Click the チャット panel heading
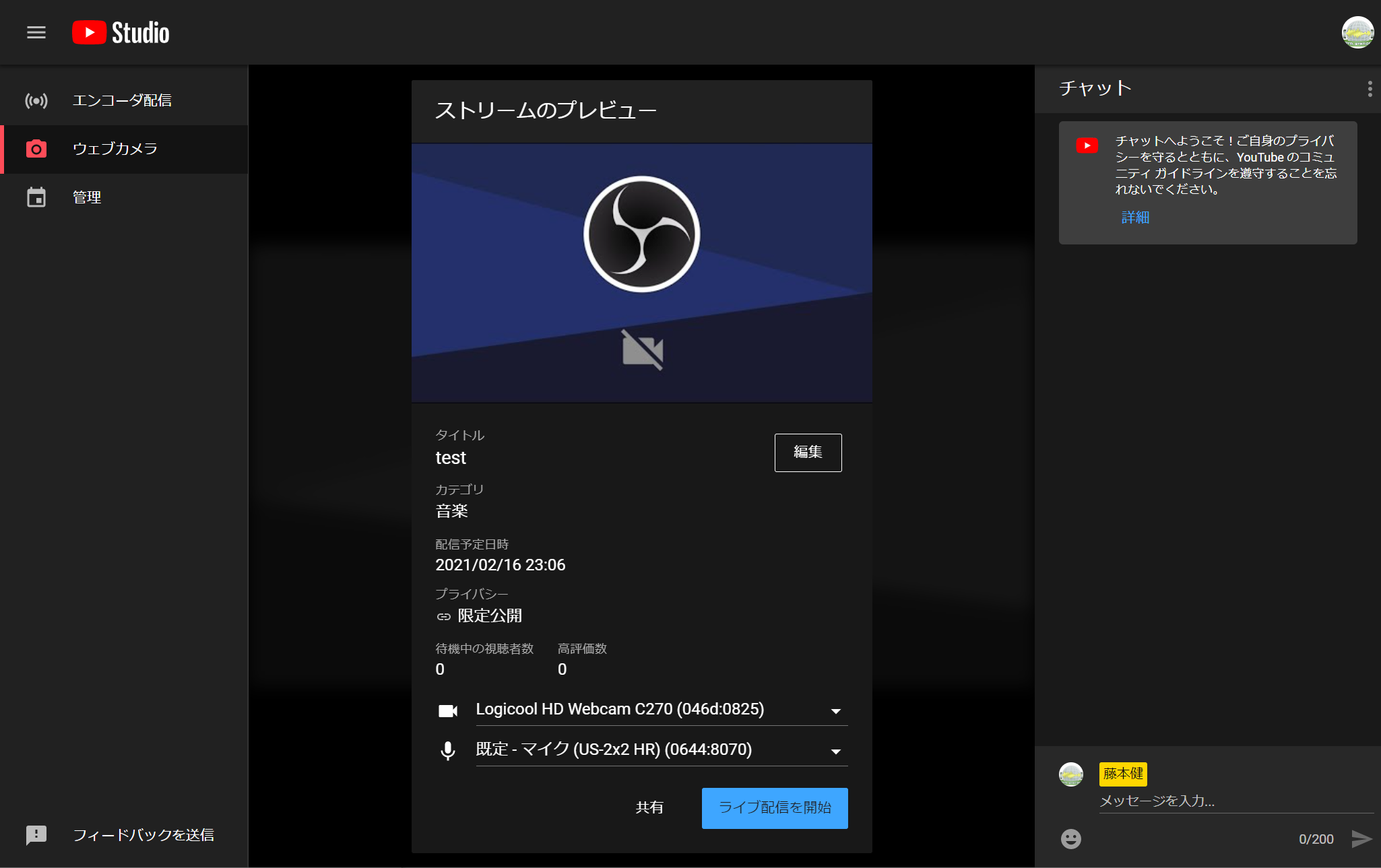 pyautogui.click(x=1095, y=88)
